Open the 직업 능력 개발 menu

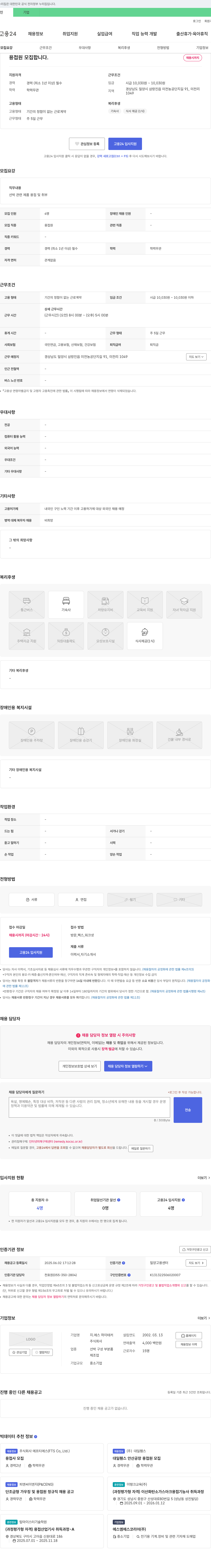click(x=144, y=34)
